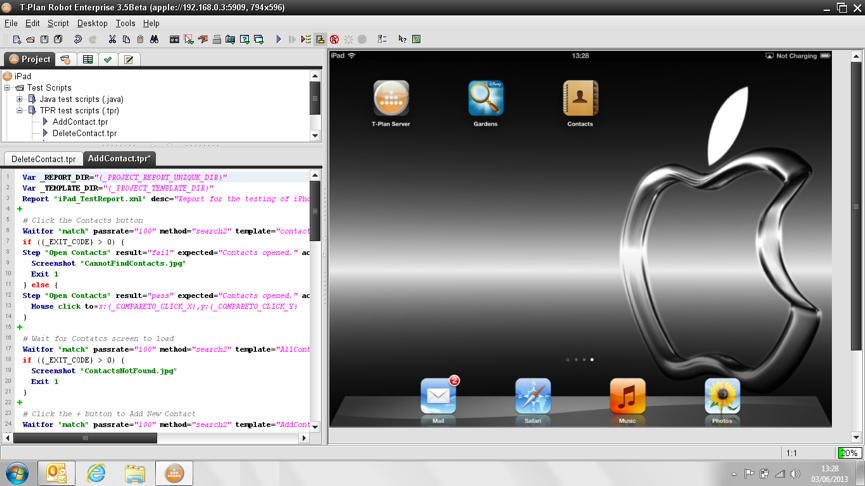Screen dimensions: 865x486
Task: Click the Copy icon in toolbar
Action: [126, 39]
